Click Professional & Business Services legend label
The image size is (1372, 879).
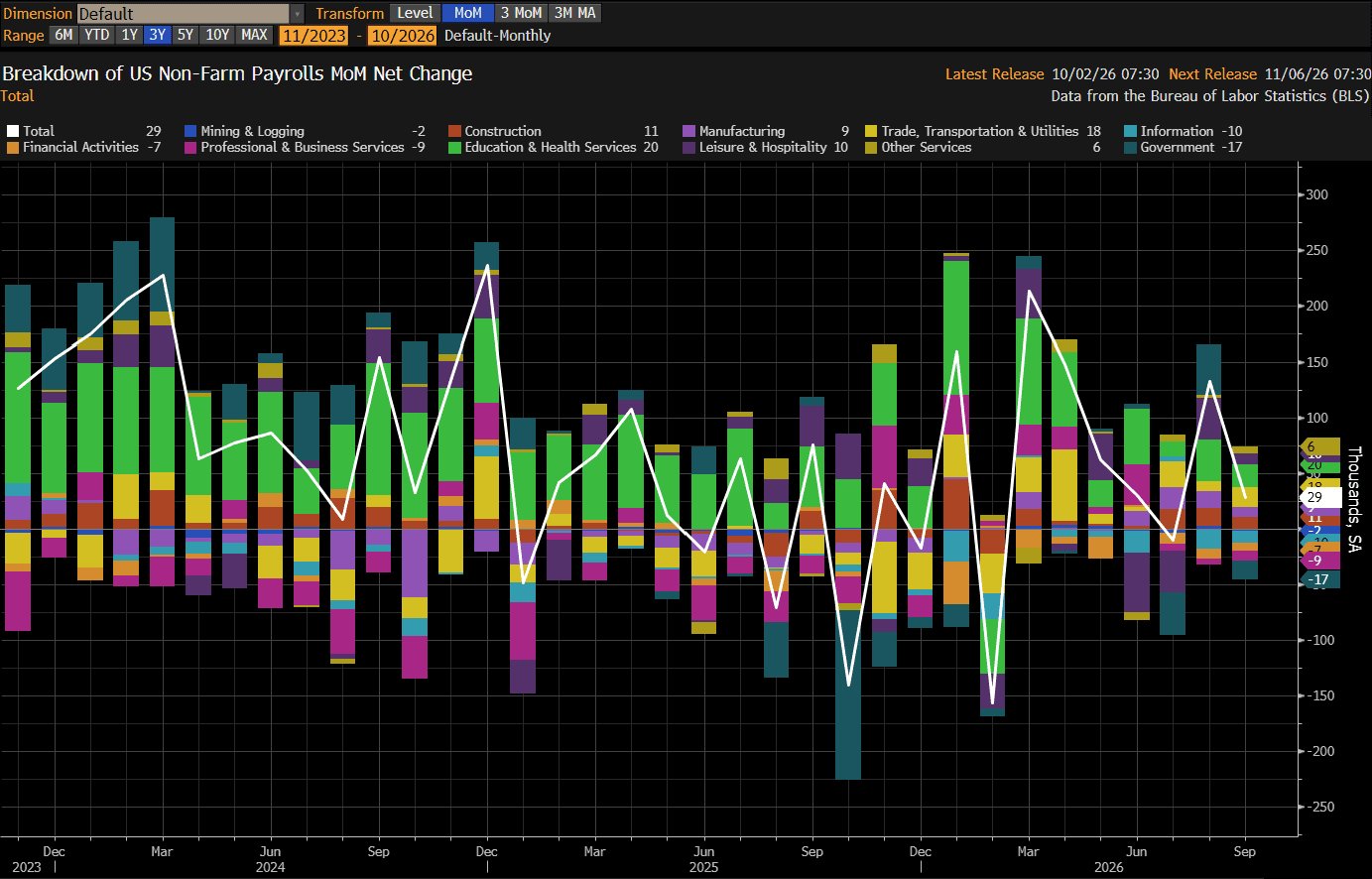click(303, 147)
